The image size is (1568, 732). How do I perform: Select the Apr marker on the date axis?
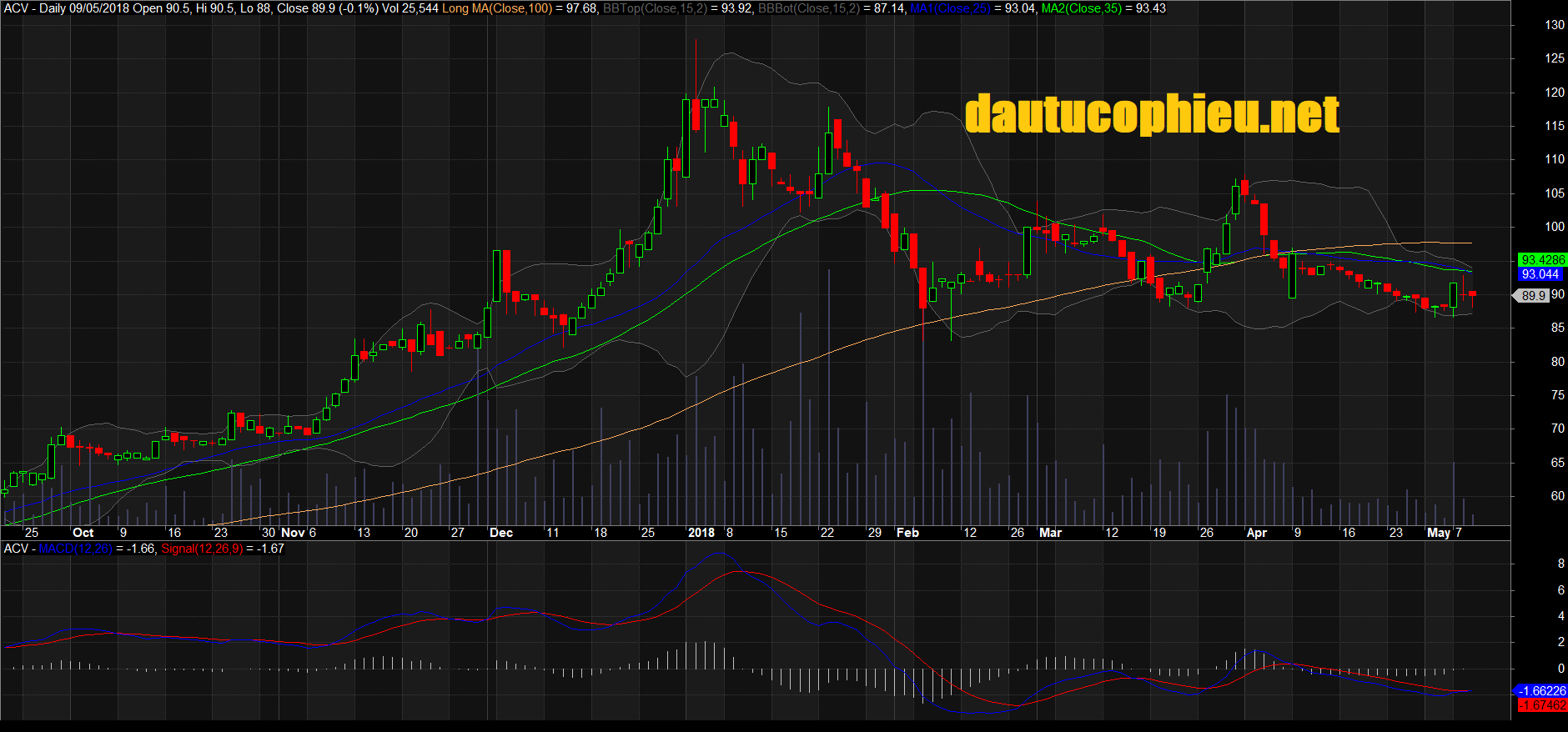(1256, 533)
